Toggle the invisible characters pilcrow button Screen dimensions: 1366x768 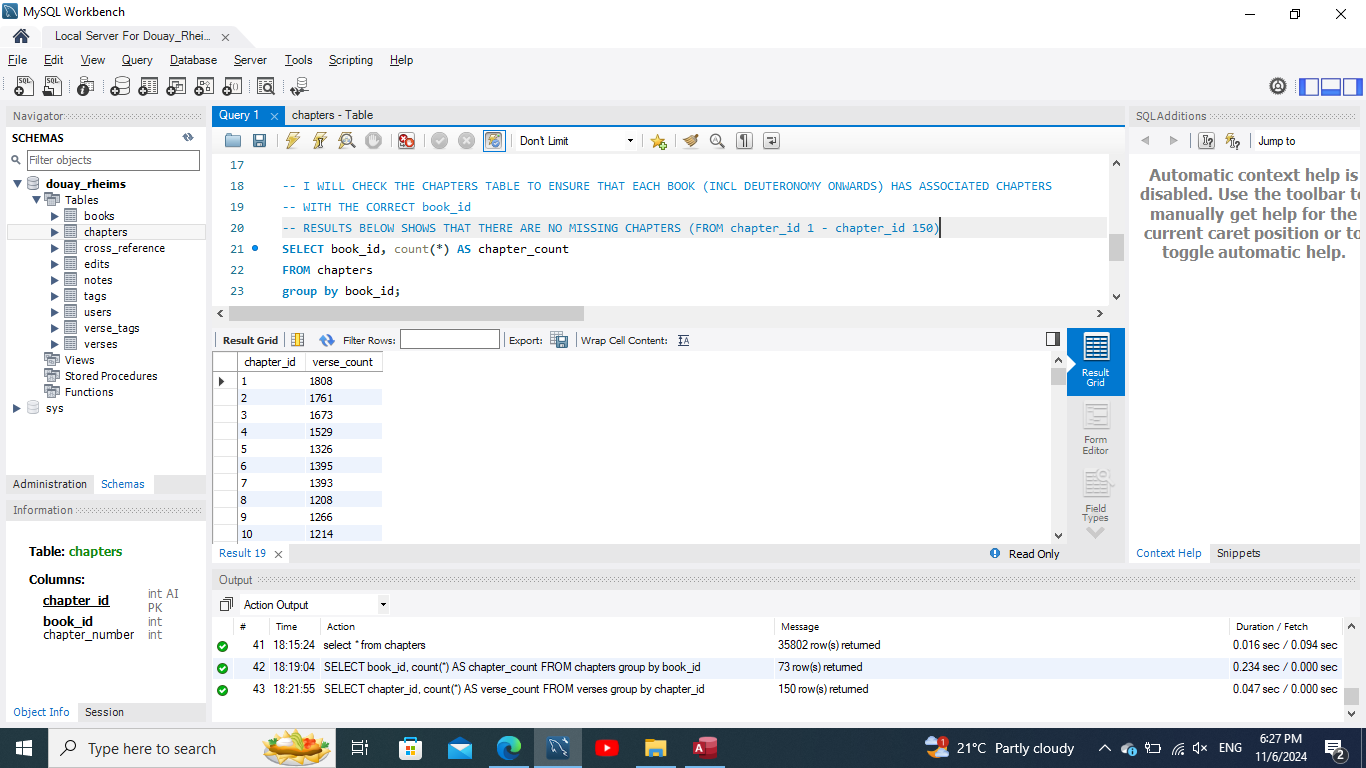(744, 141)
